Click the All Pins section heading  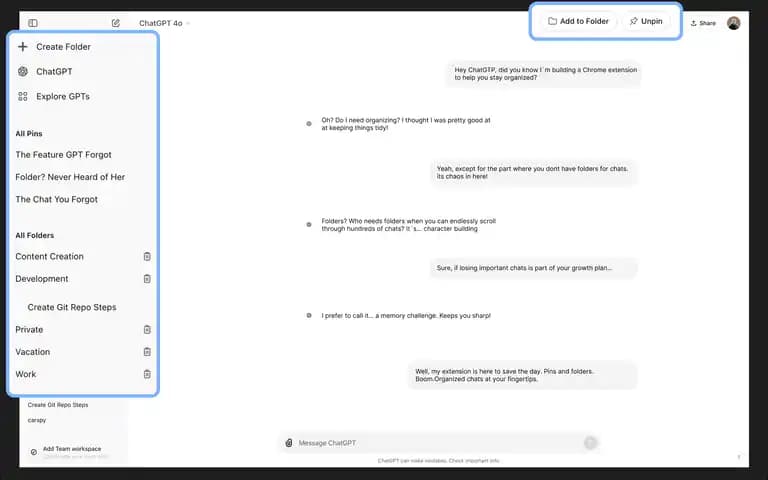29,134
